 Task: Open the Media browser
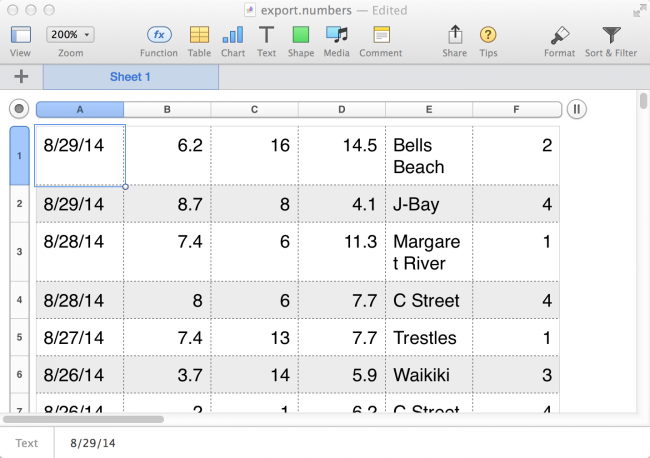click(x=336, y=35)
